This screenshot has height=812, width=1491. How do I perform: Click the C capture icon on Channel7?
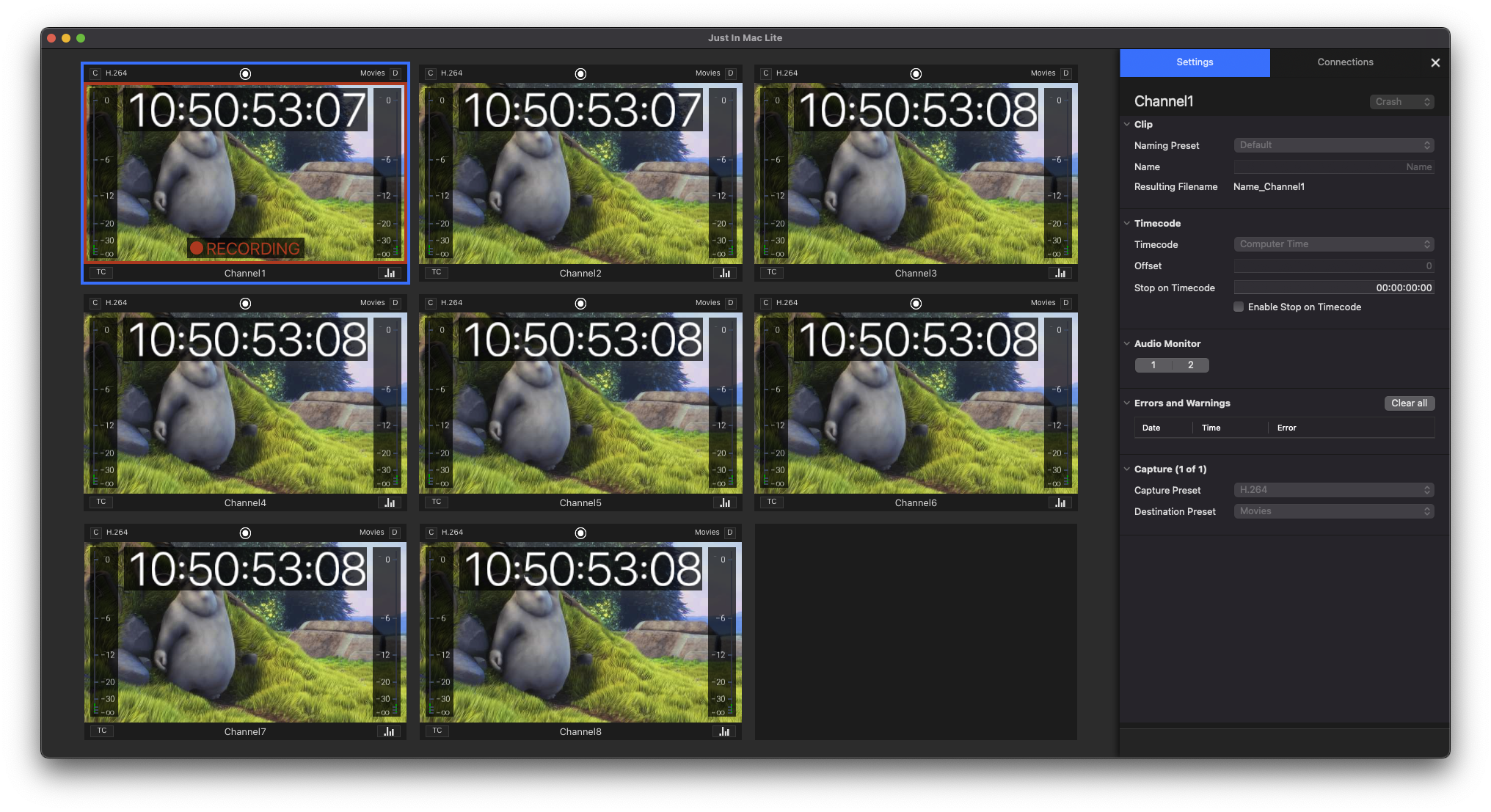(x=96, y=533)
